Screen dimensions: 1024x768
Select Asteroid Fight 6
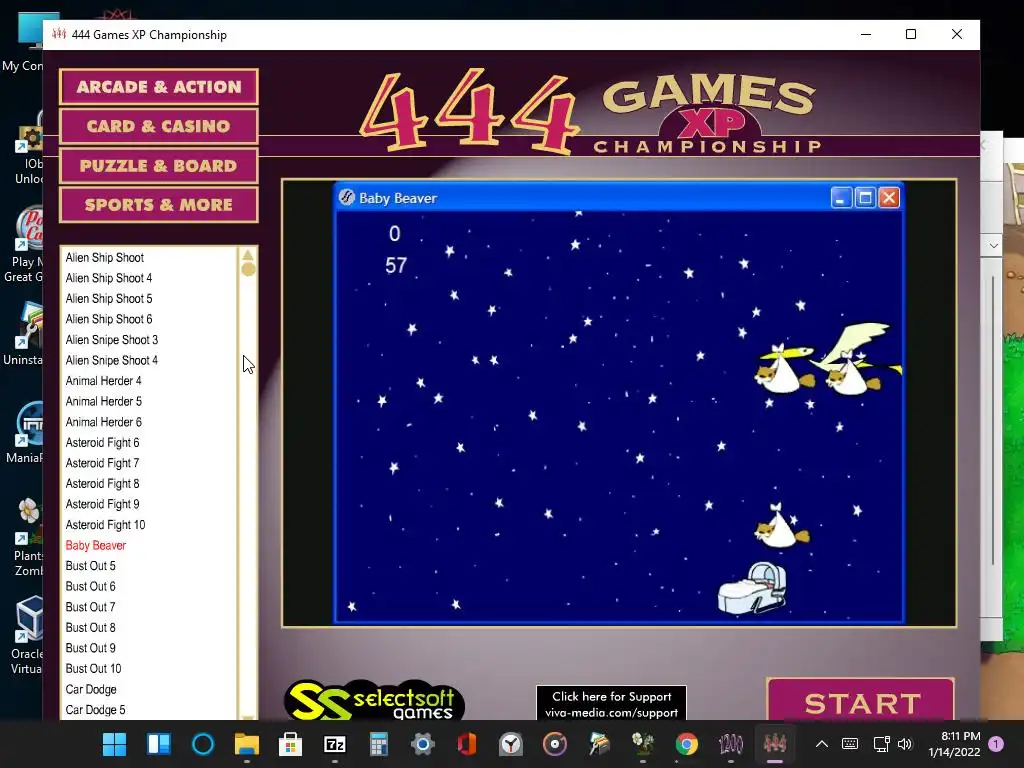(102, 443)
